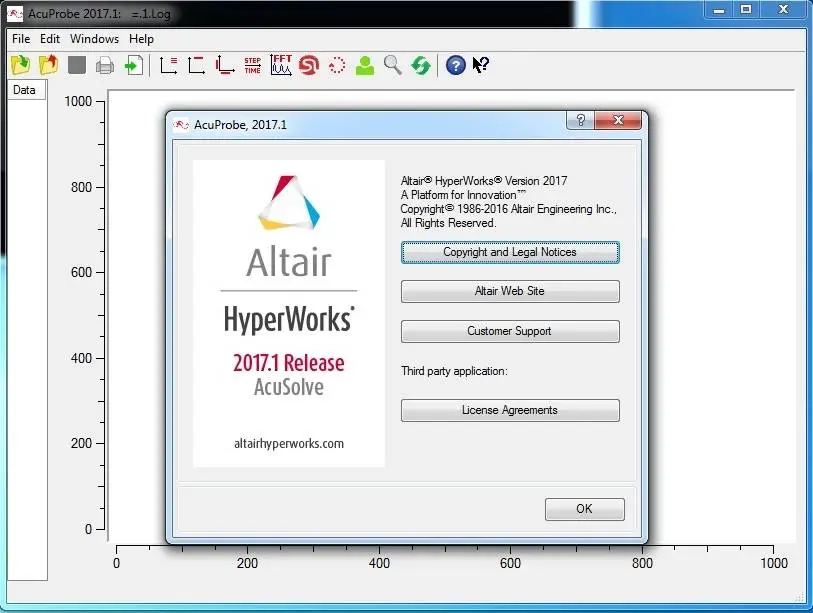Minimize the AcuProbe main window

pyautogui.click(x=719, y=9)
